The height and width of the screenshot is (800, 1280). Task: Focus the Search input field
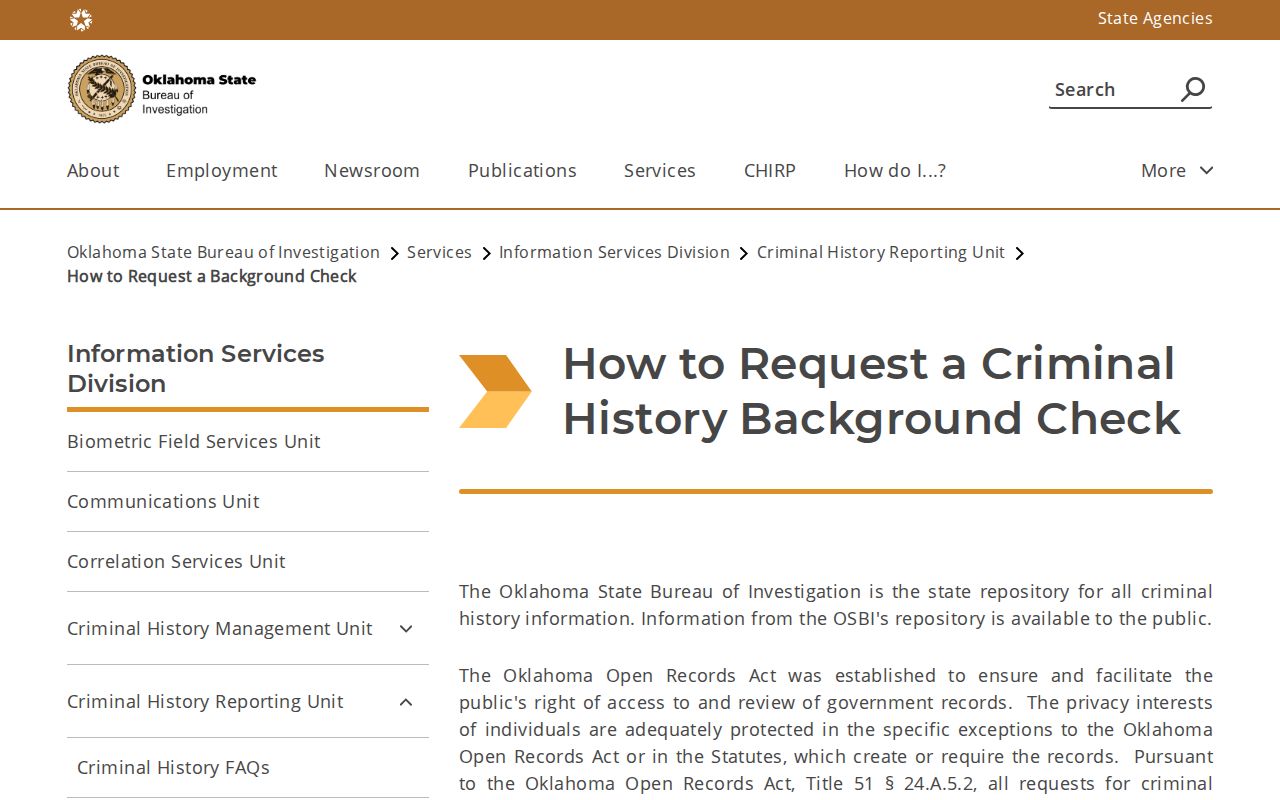(1113, 89)
